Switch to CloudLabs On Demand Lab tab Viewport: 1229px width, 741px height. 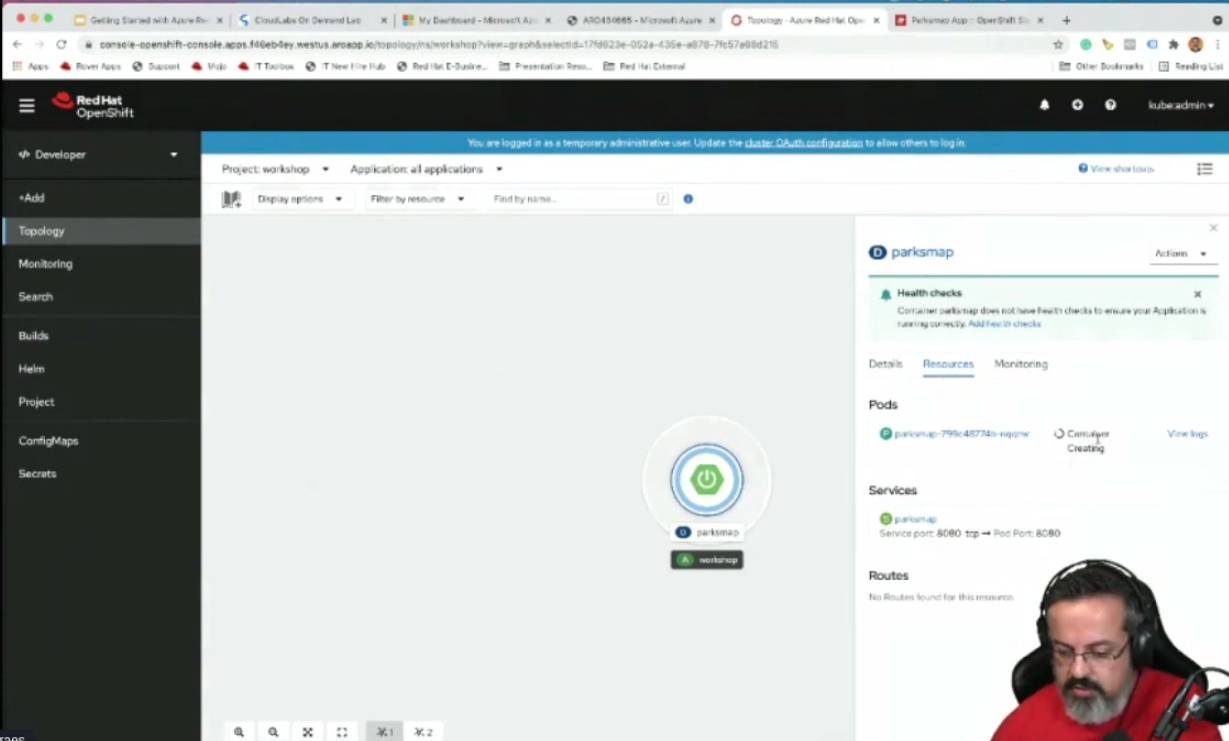pyautogui.click(x=311, y=20)
